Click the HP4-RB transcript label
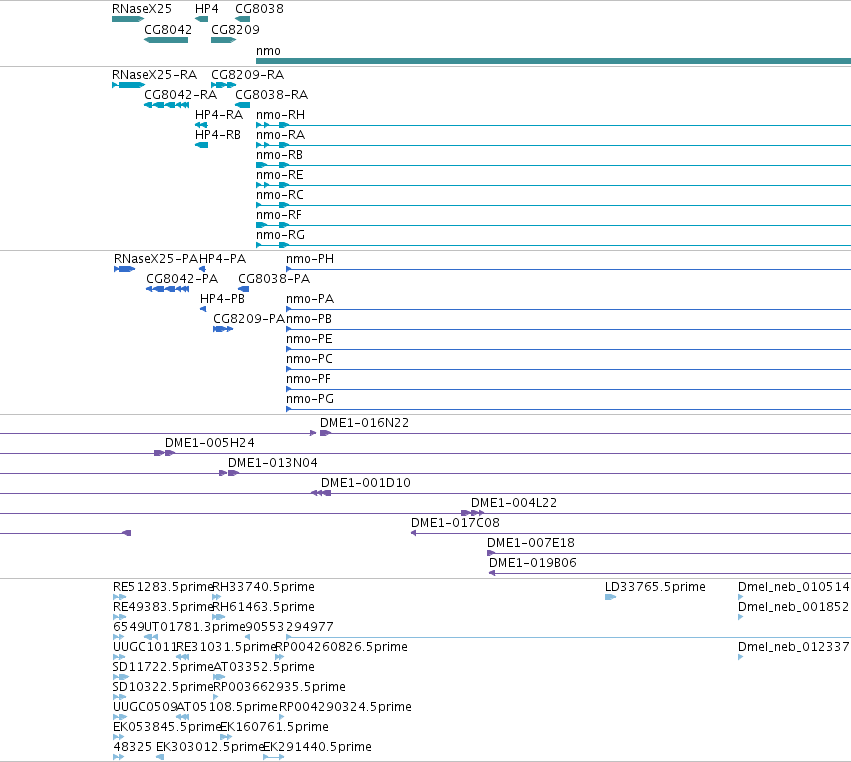This screenshot has height=762, width=851. pyautogui.click(x=218, y=135)
